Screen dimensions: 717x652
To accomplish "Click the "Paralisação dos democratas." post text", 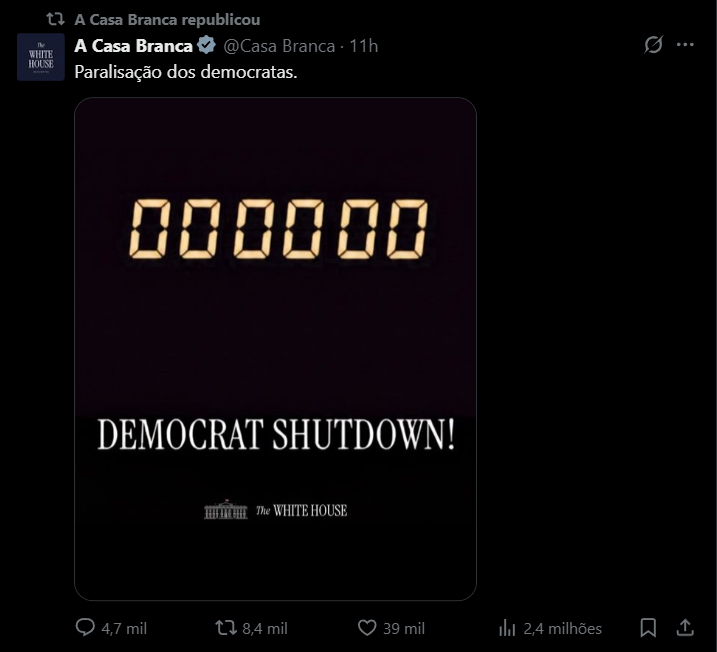I will [x=186, y=72].
